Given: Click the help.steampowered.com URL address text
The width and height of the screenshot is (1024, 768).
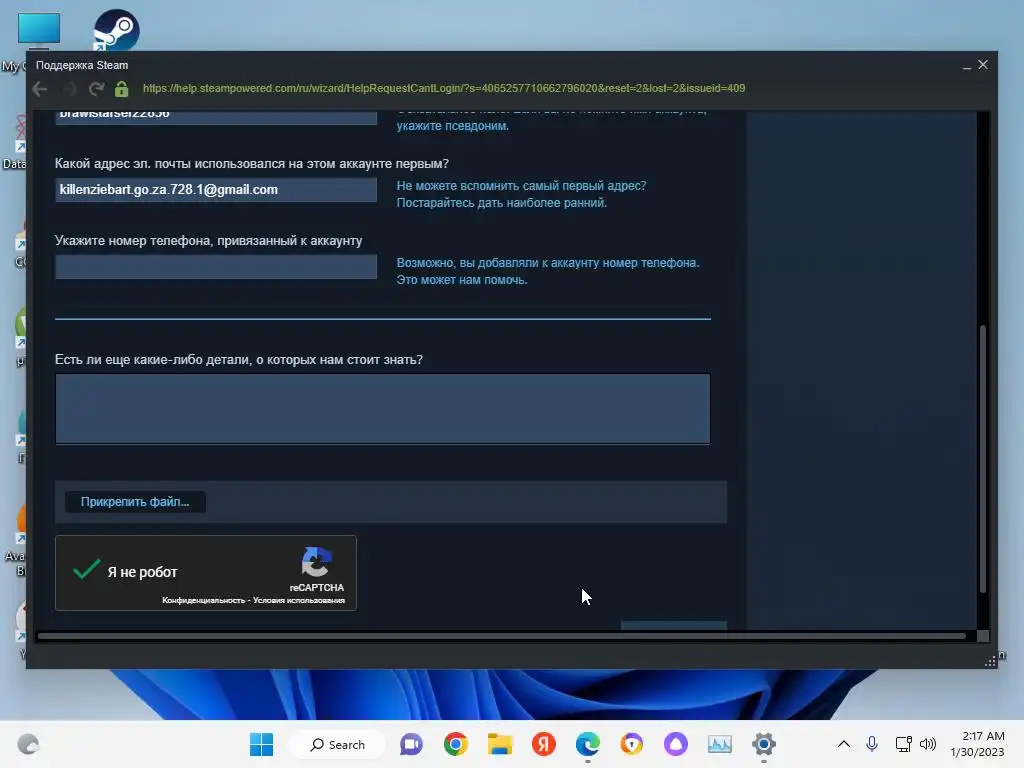Looking at the screenshot, I should coord(443,88).
